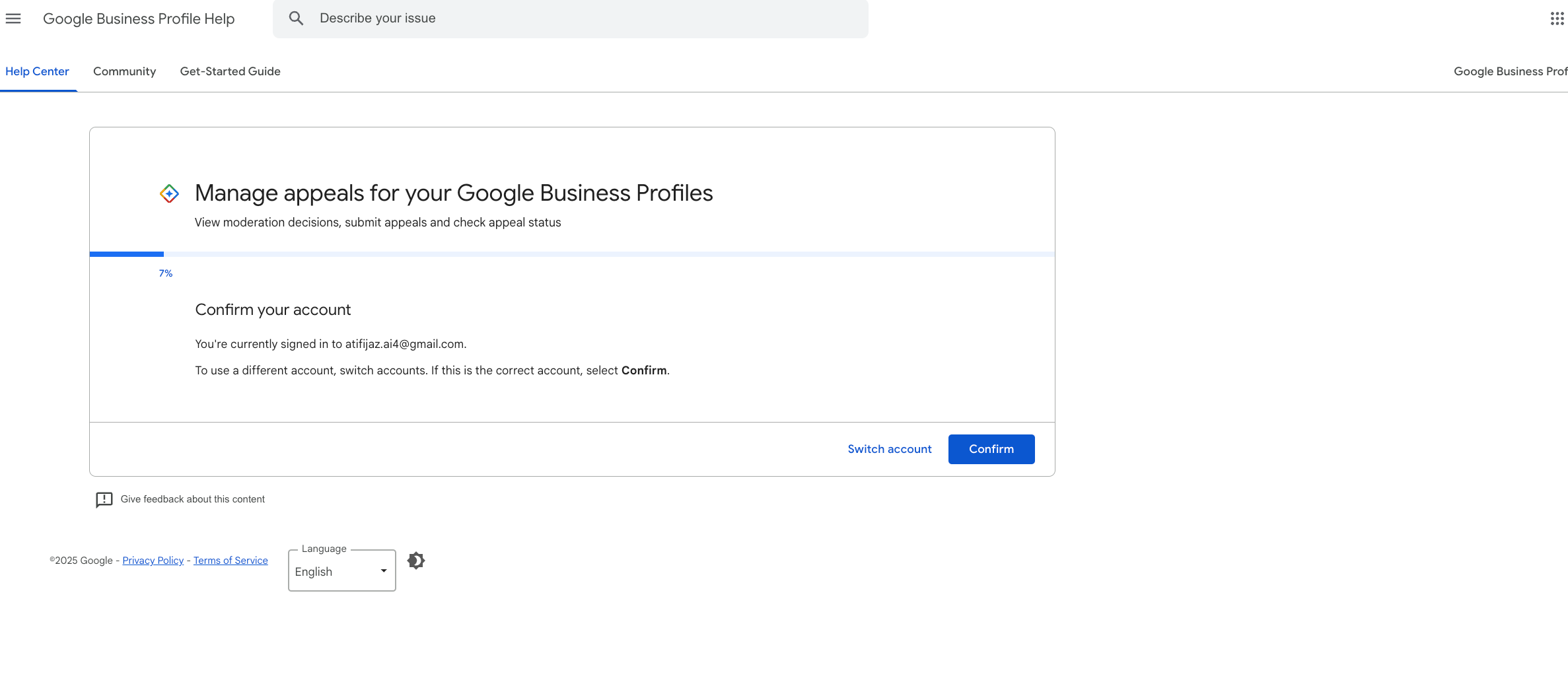Click Give feedback about this content
Viewport: 1568px width, 688px height.
click(193, 500)
